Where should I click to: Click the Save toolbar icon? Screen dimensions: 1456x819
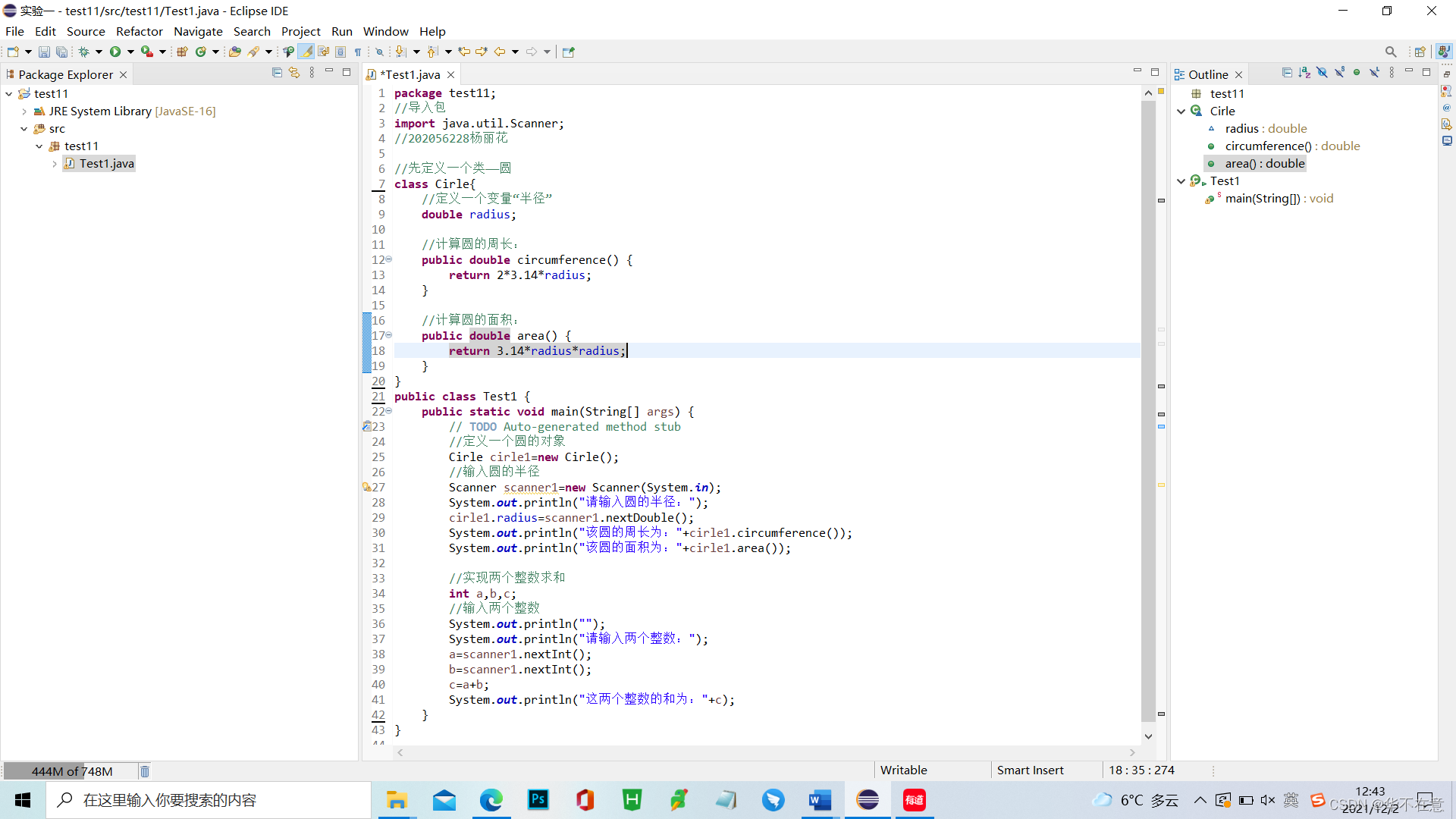44,52
